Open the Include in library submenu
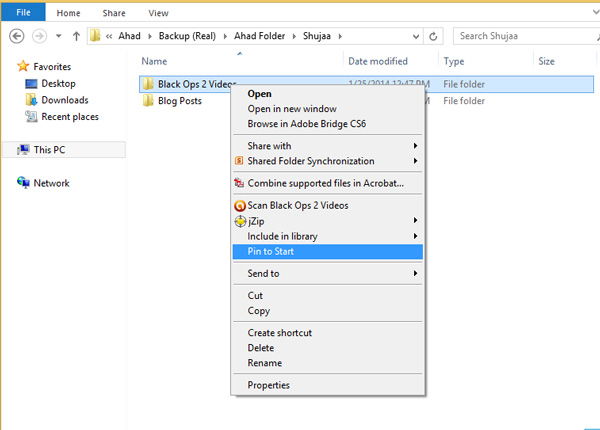Image resolution: width=600 pixels, height=430 pixels. (x=328, y=236)
